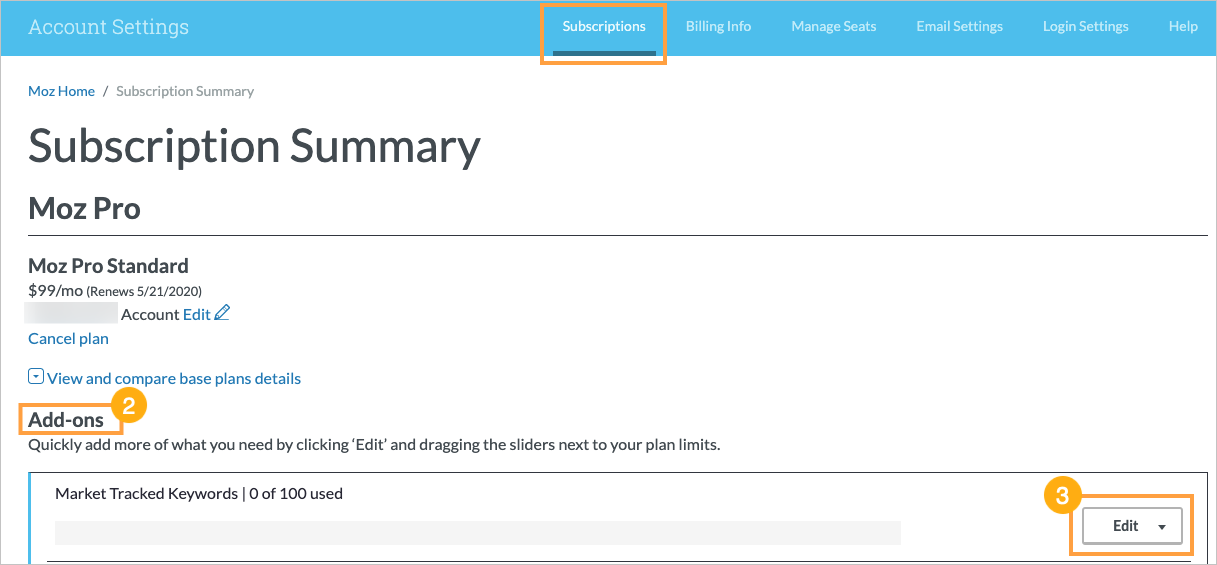
Task: Click the Moz Home breadcrumb link
Action: click(61, 91)
